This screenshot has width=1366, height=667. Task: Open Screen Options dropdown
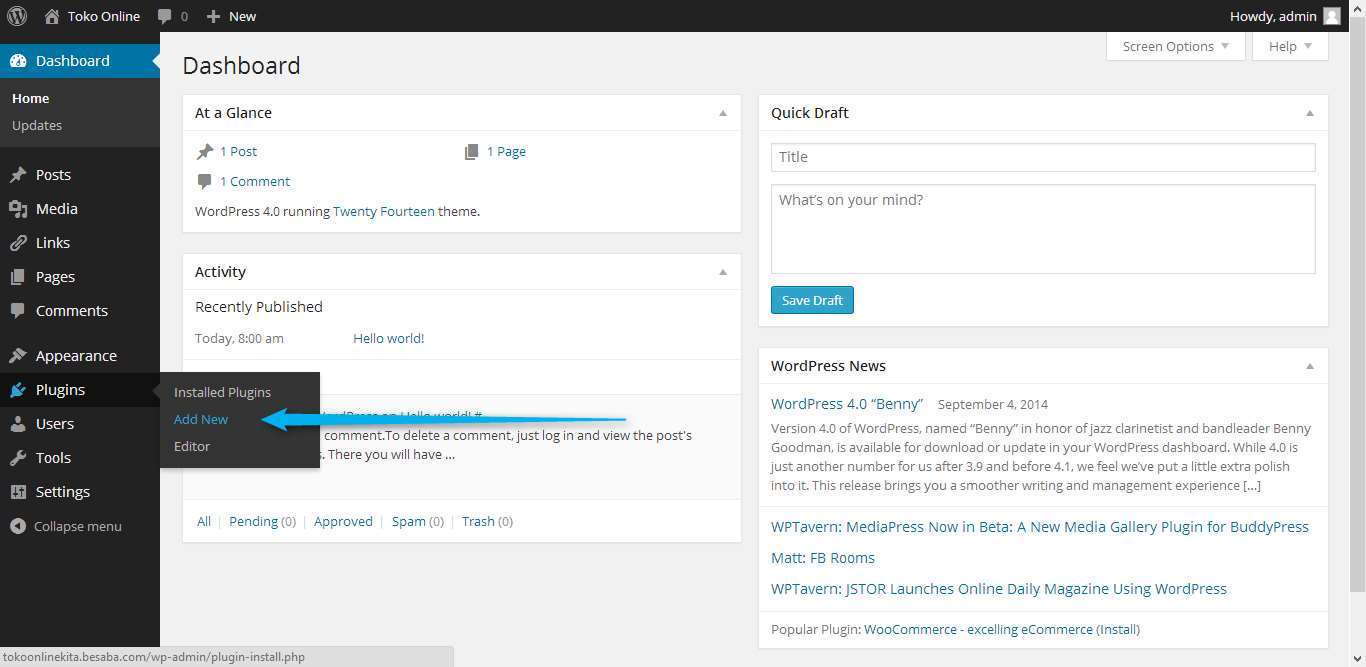[x=1176, y=46]
